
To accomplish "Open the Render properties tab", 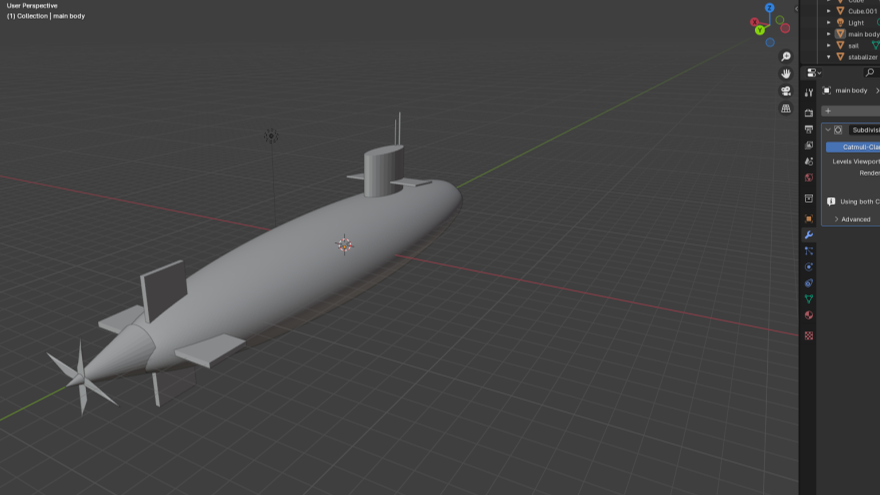I will tap(809, 113).
